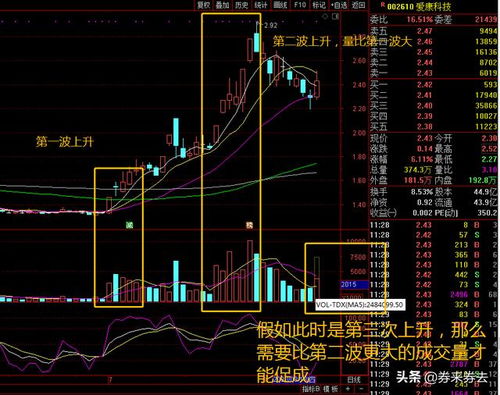Click the VOL-TDX(MA5) tooltip value
Image resolution: width=500 pixels, height=395 pixels.
pyautogui.click(x=360, y=305)
